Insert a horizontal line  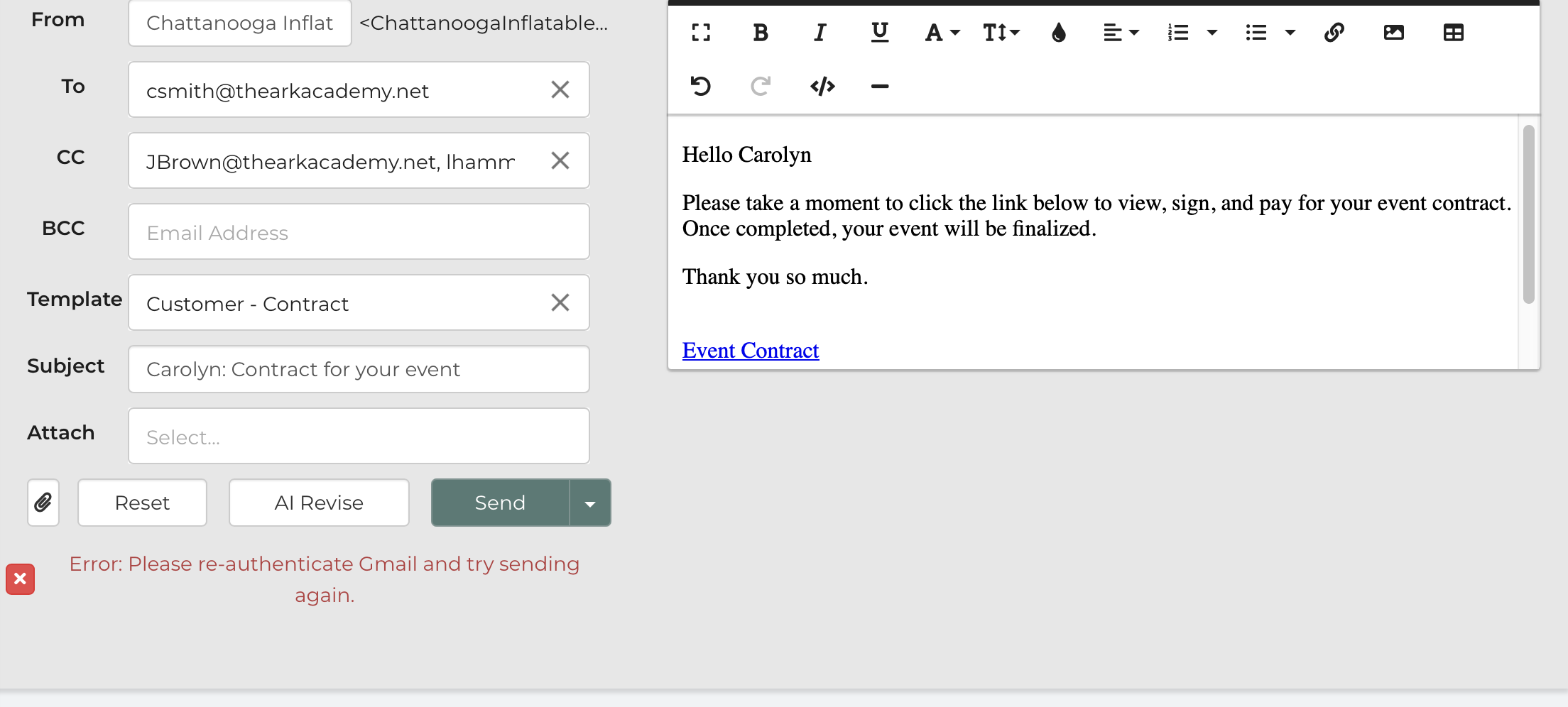(x=880, y=87)
